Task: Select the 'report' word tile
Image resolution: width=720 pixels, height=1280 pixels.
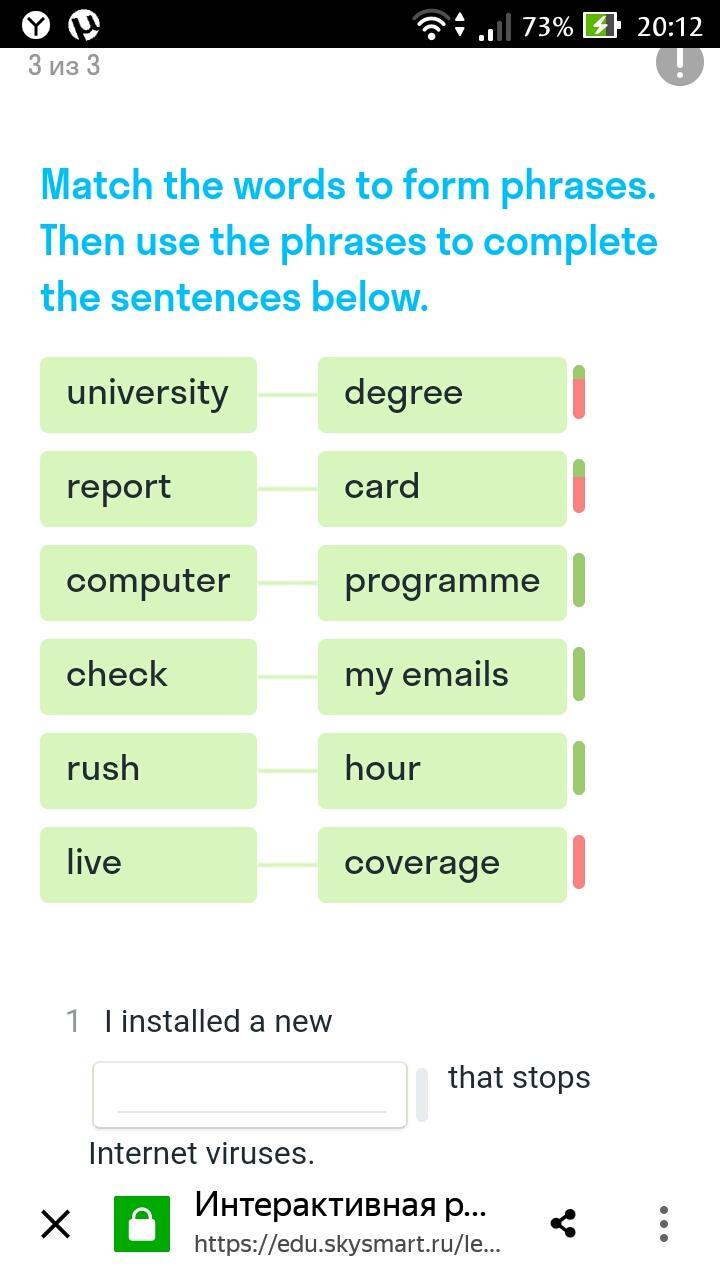Action: click(148, 489)
